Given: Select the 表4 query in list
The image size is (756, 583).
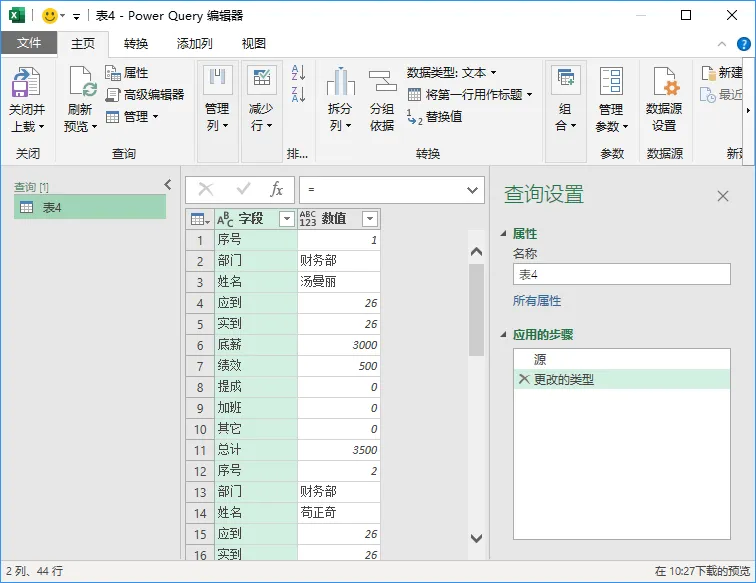Looking at the screenshot, I should pos(90,207).
